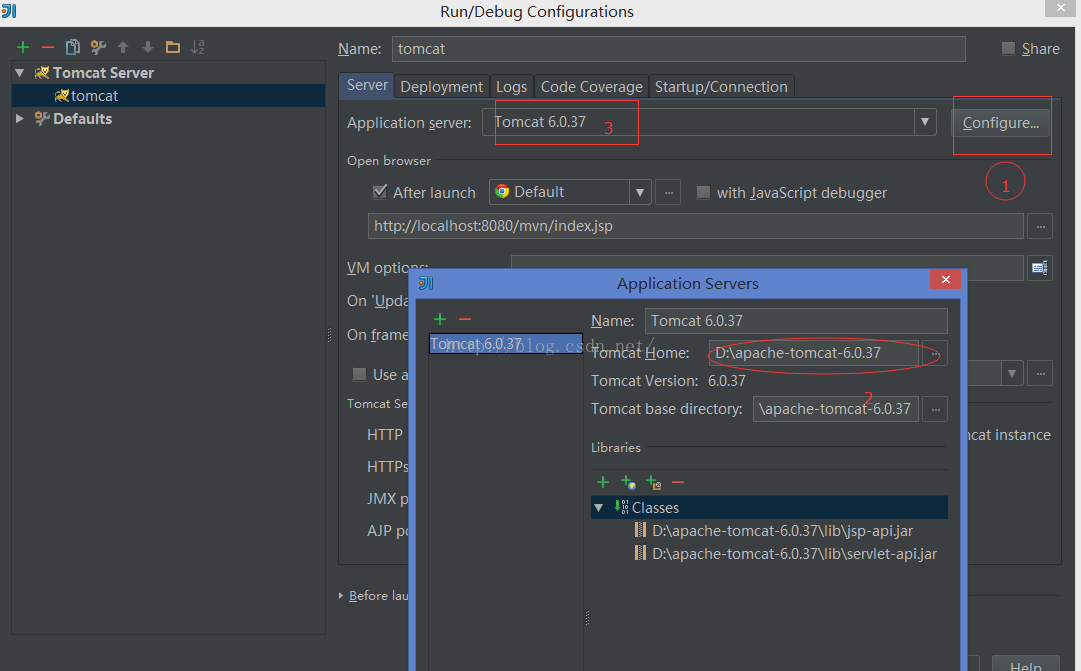This screenshot has width=1081, height=671.
Task: Open edit defaults wrench icon
Action: (98, 47)
